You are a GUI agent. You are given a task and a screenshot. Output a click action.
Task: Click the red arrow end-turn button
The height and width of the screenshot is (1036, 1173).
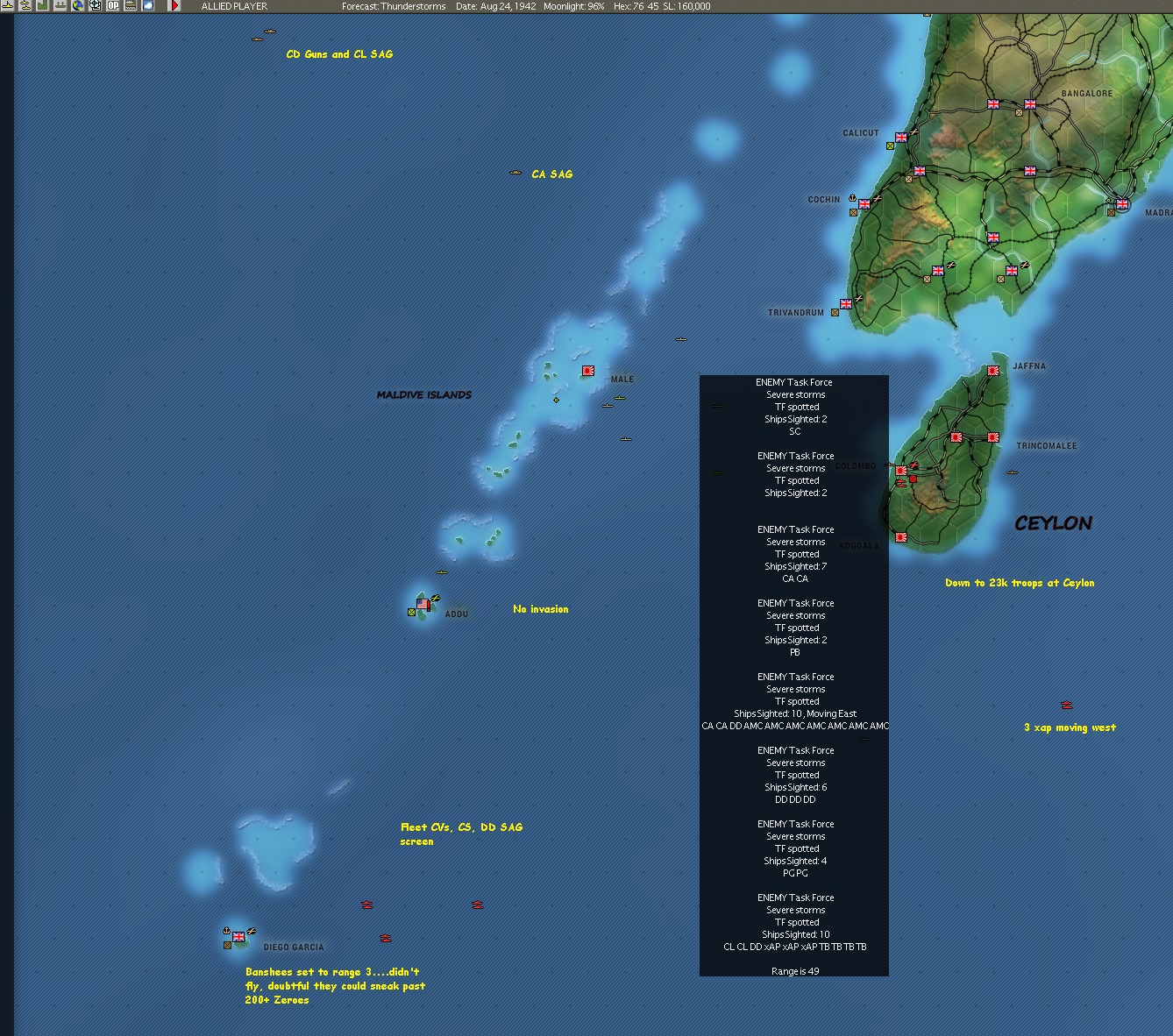click(x=174, y=6)
